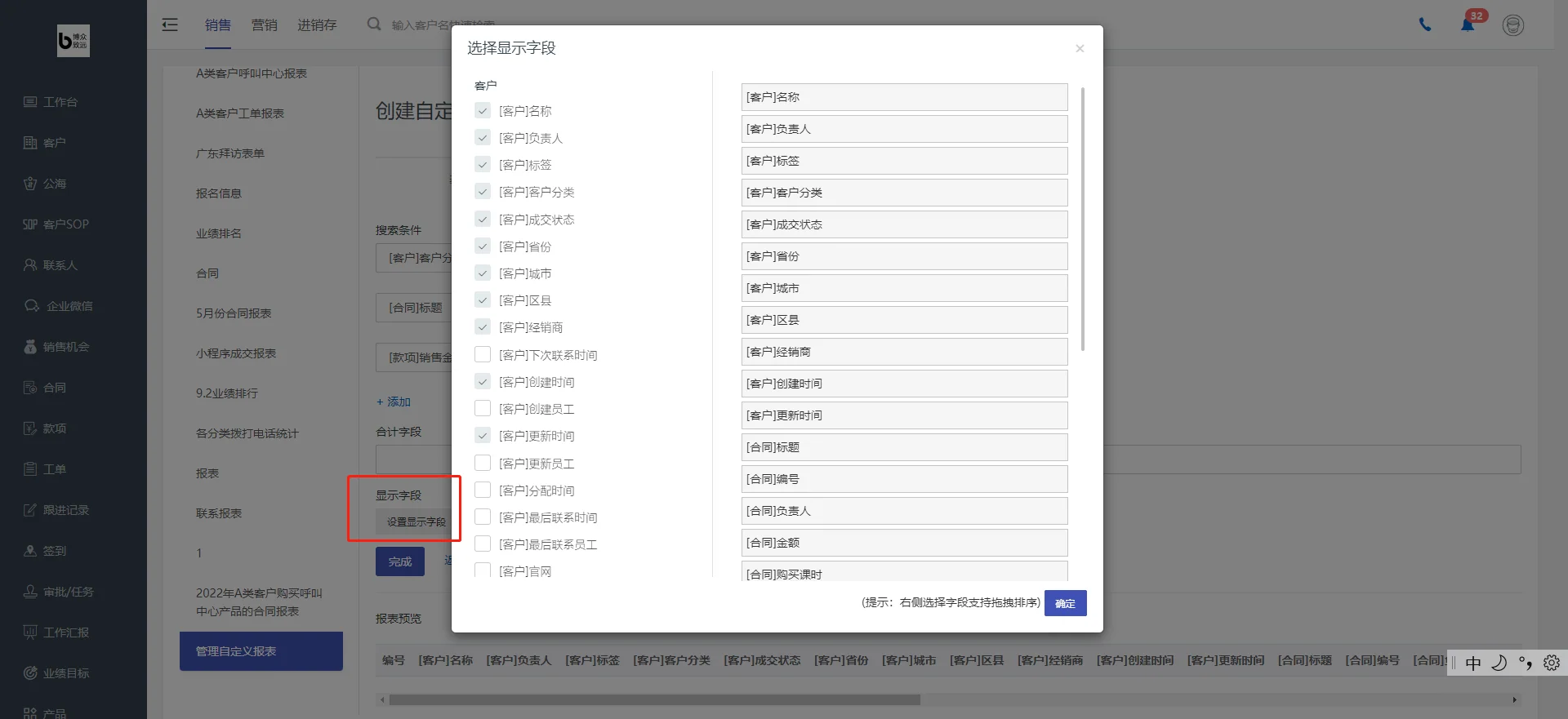
Task: Open the notification bell with 32 badge
Action: [x=1468, y=24]
